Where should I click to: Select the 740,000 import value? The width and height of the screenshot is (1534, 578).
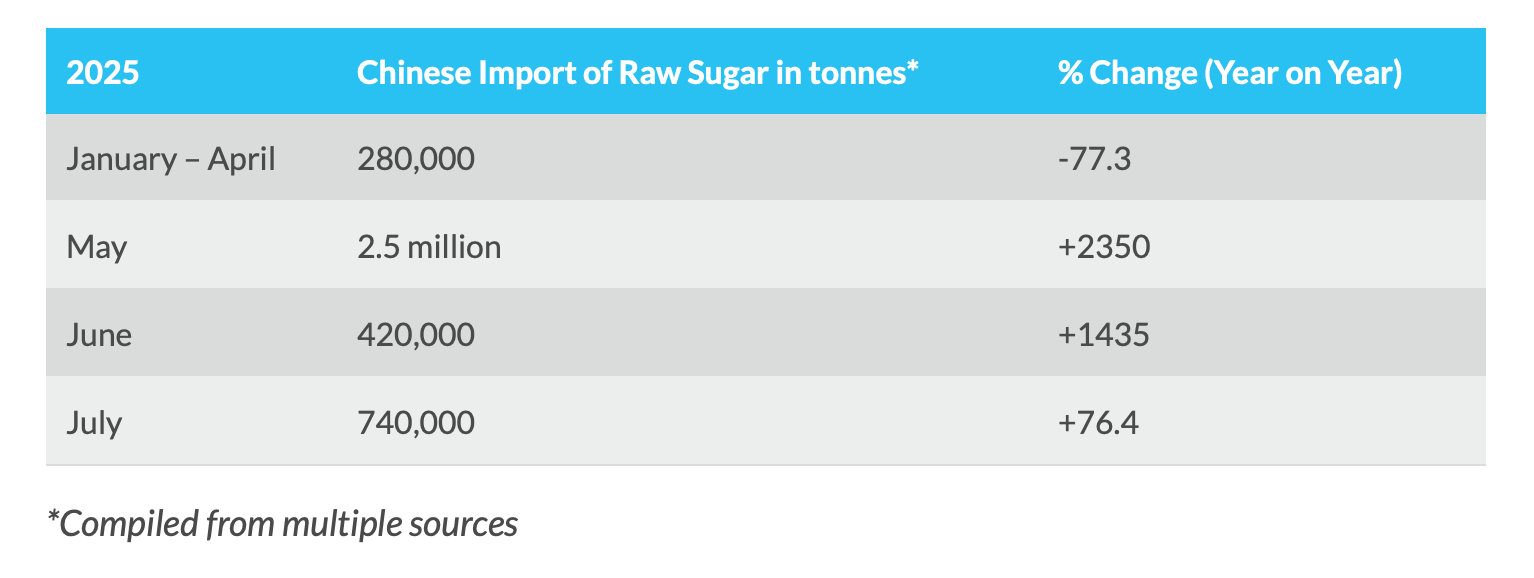pyautogui.click(x=415, y=423)
